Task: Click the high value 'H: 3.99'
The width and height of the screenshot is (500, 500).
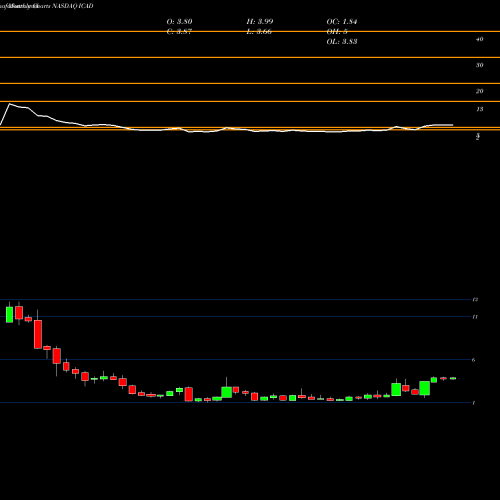Action: [260, 22]
